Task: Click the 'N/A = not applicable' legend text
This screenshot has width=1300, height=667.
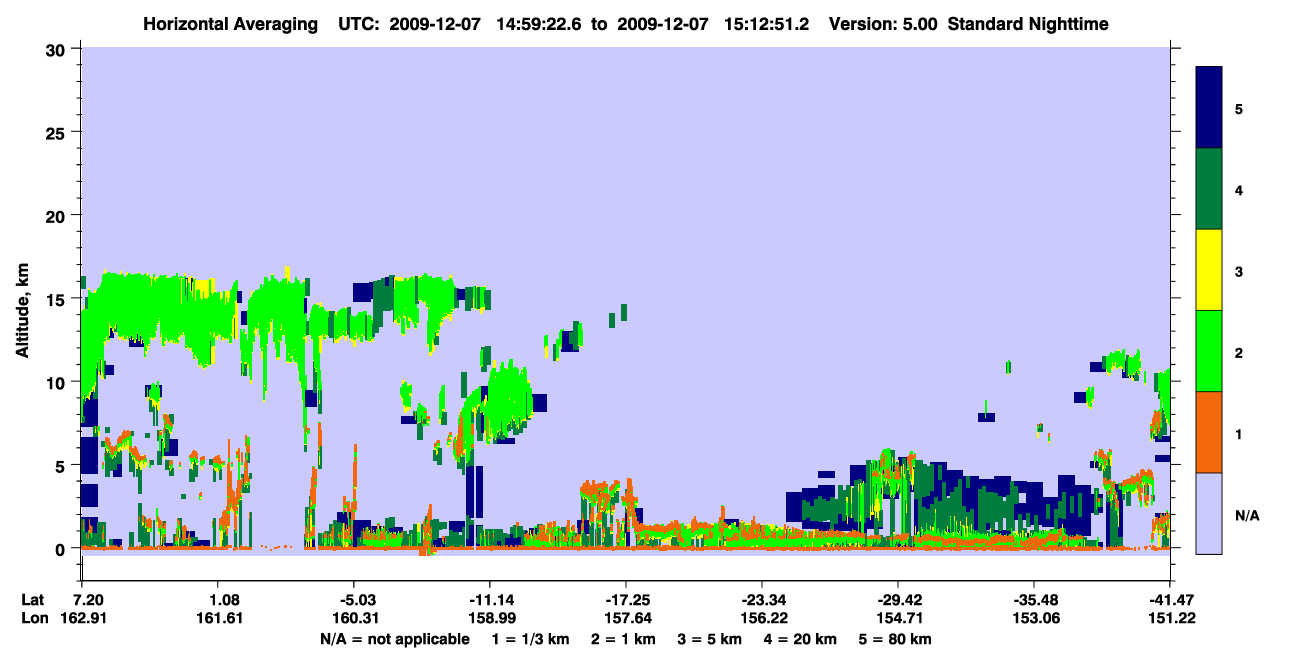Action: coord(394,638)
